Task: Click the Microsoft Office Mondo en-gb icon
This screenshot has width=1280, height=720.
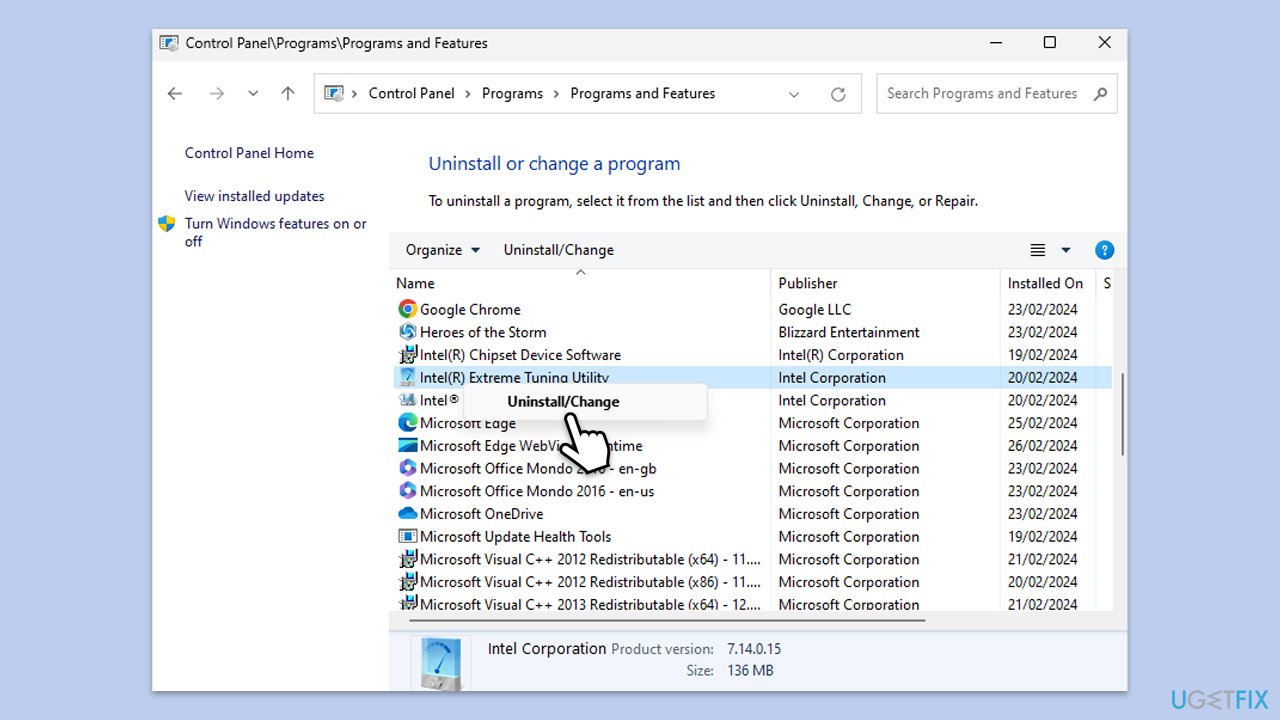Action: point(407,468)
